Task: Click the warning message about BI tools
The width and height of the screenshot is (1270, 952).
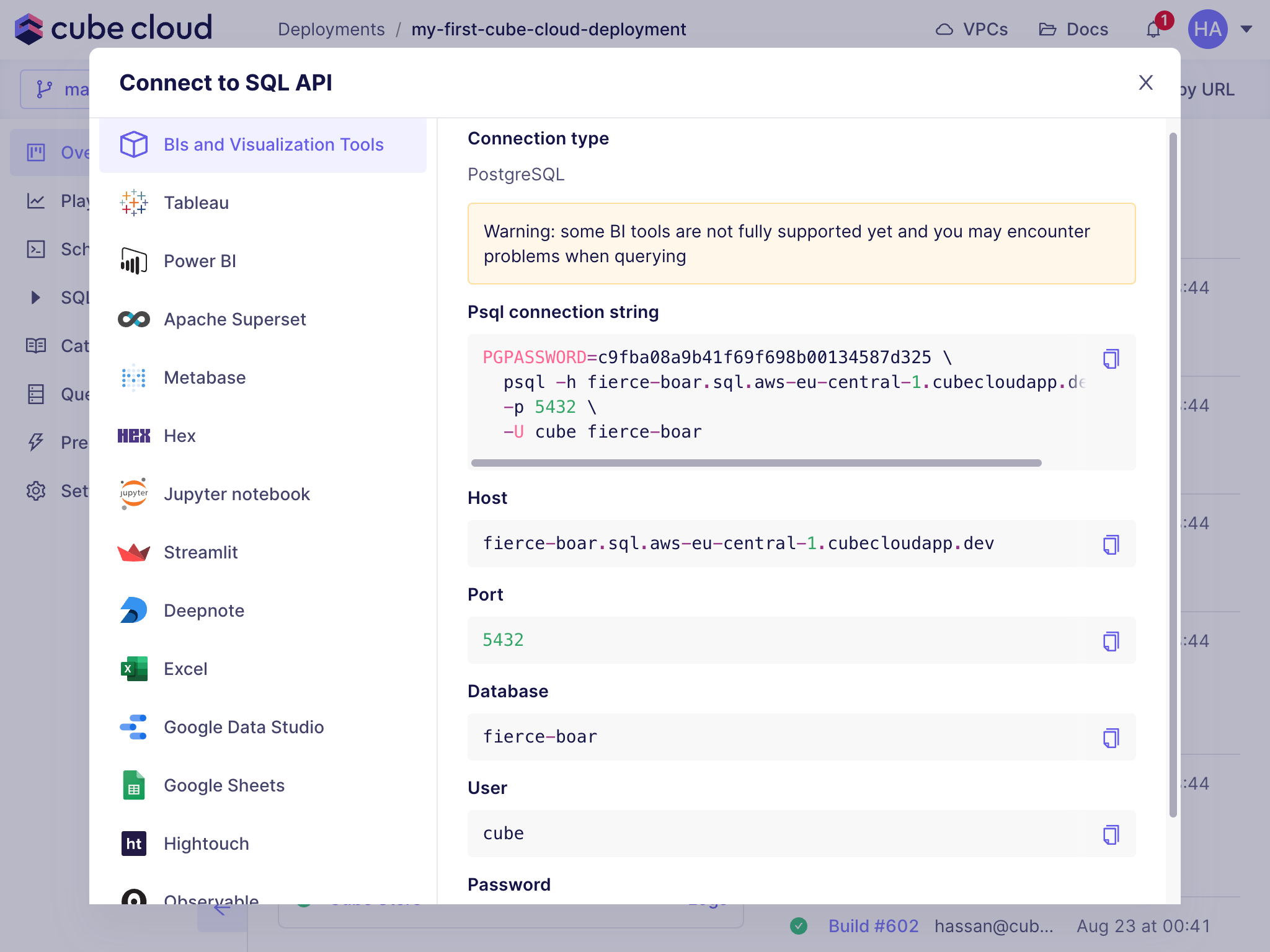Action: 802,244
